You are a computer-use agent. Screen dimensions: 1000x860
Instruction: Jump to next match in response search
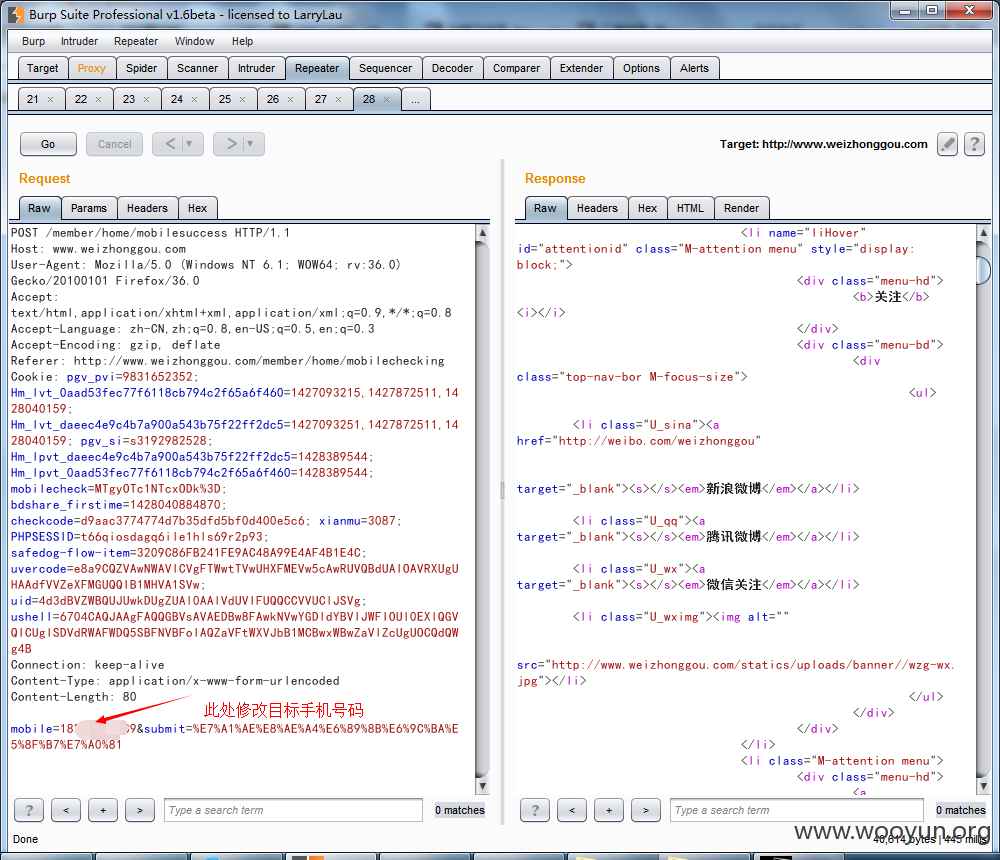pos(645,810)
